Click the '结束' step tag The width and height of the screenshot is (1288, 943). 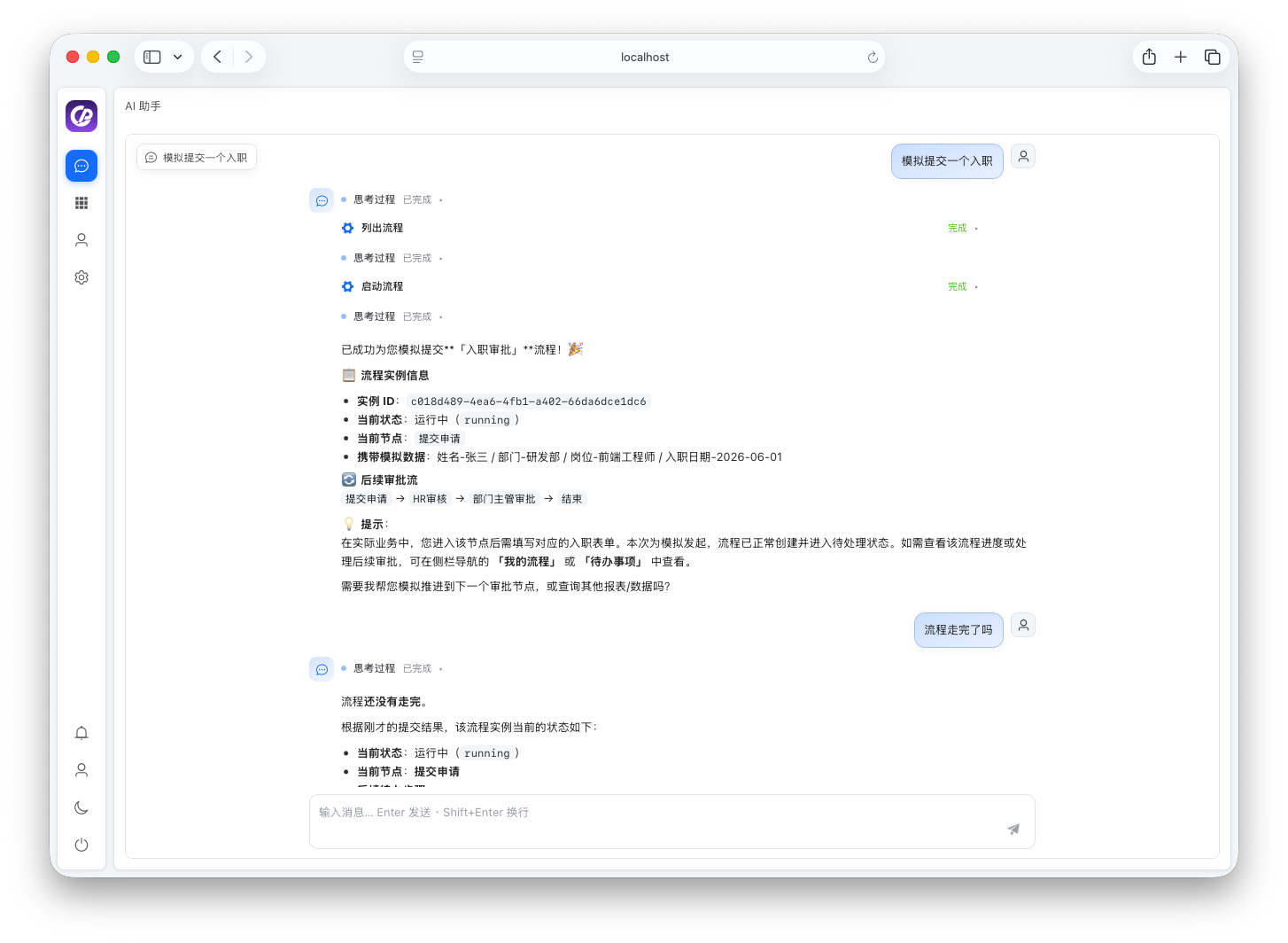tap(572, 499)
